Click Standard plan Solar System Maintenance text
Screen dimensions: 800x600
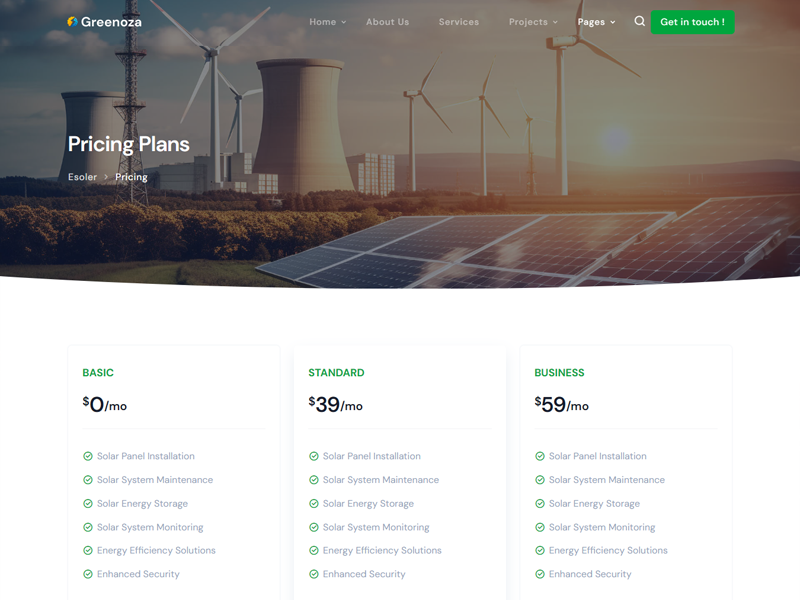(x=381, y=480)
